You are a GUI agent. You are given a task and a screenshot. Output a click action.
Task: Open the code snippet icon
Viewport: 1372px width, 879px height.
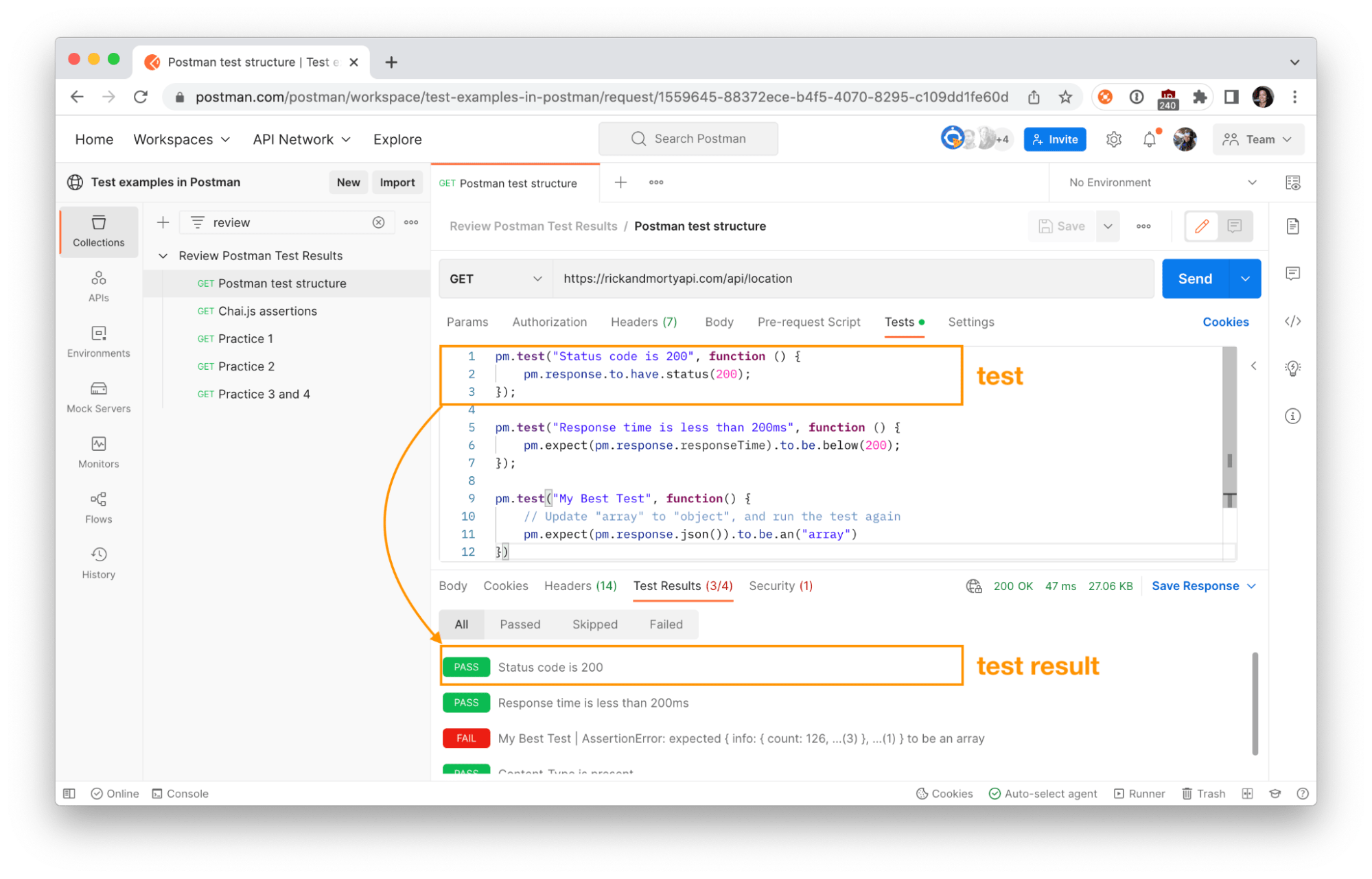(1292, 321)
